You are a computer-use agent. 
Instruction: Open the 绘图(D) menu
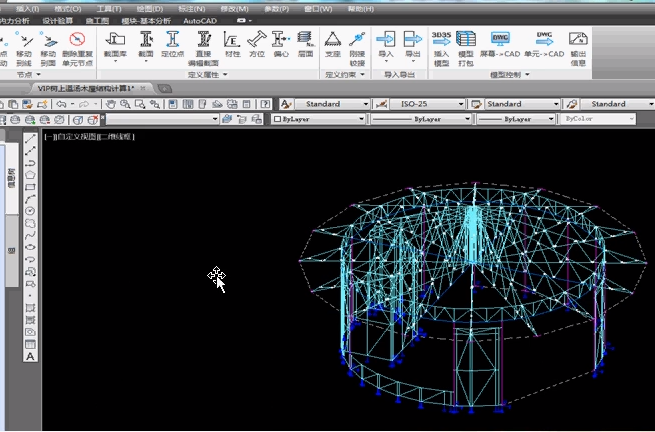[x=150, y=9]
